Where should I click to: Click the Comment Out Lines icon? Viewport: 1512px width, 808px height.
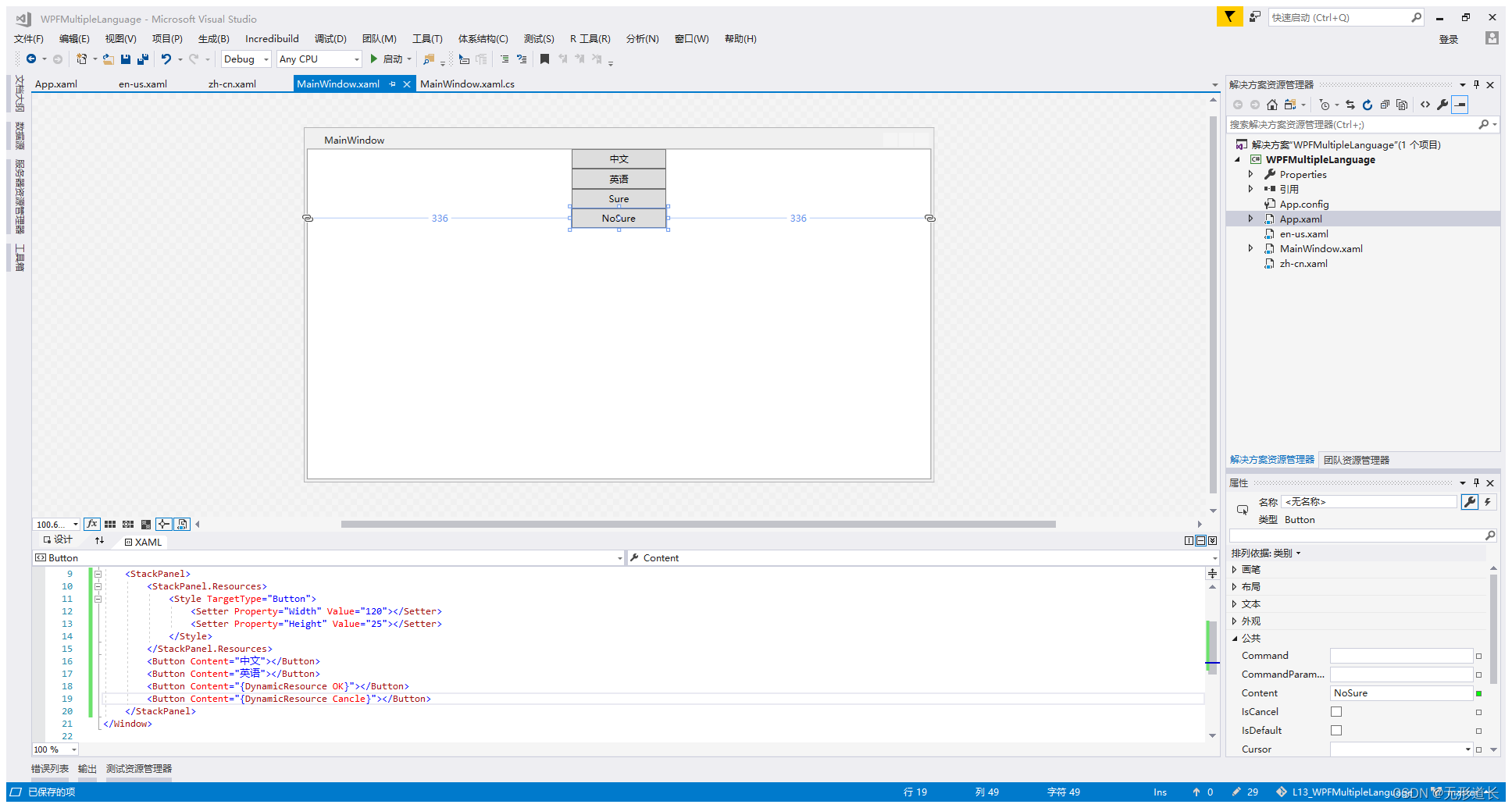click(x=504, y=59)
